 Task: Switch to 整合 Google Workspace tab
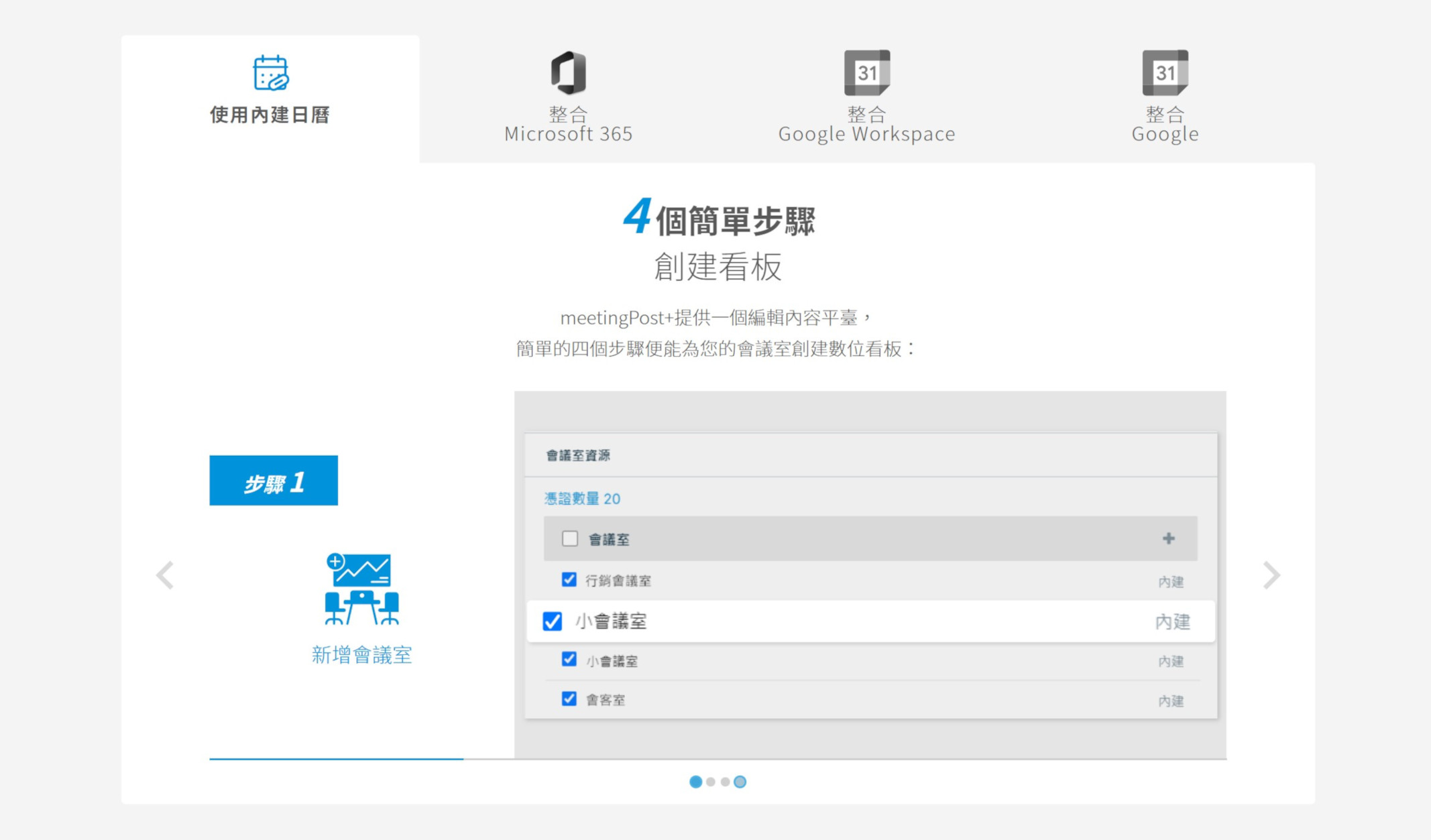(x=866, y=99)
